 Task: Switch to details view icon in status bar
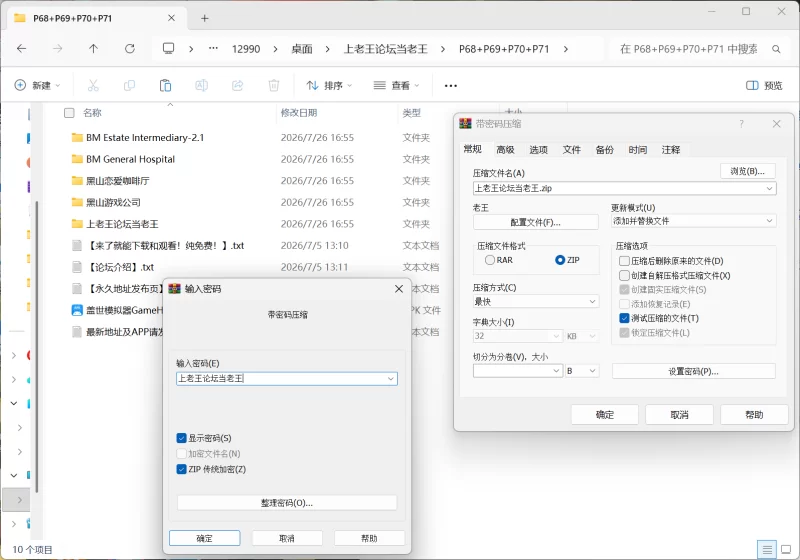[767, 549]
